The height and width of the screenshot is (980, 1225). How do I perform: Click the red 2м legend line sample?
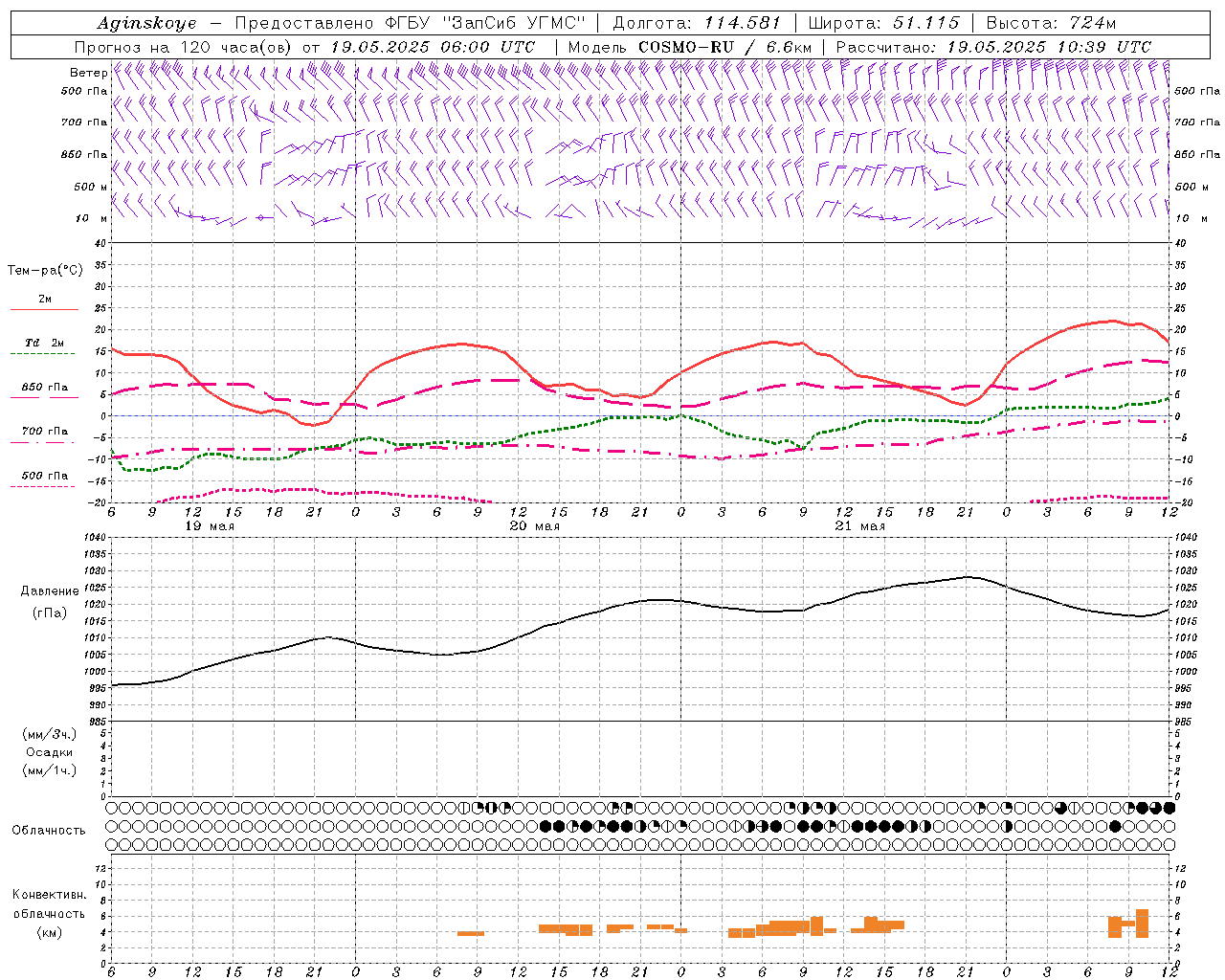(44, 310)
